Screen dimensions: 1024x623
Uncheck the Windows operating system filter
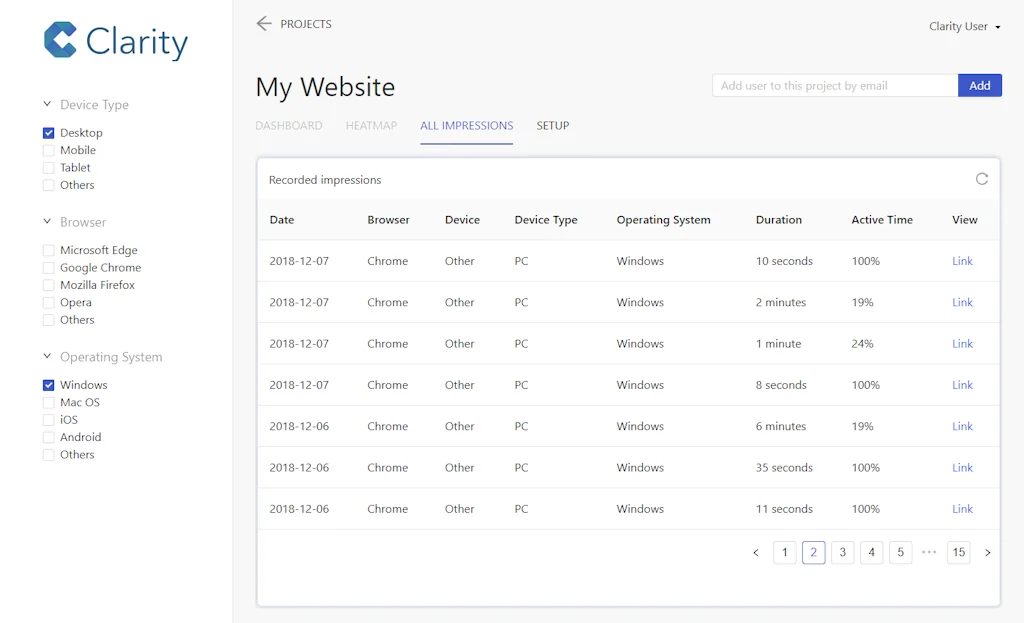point(48,384)
